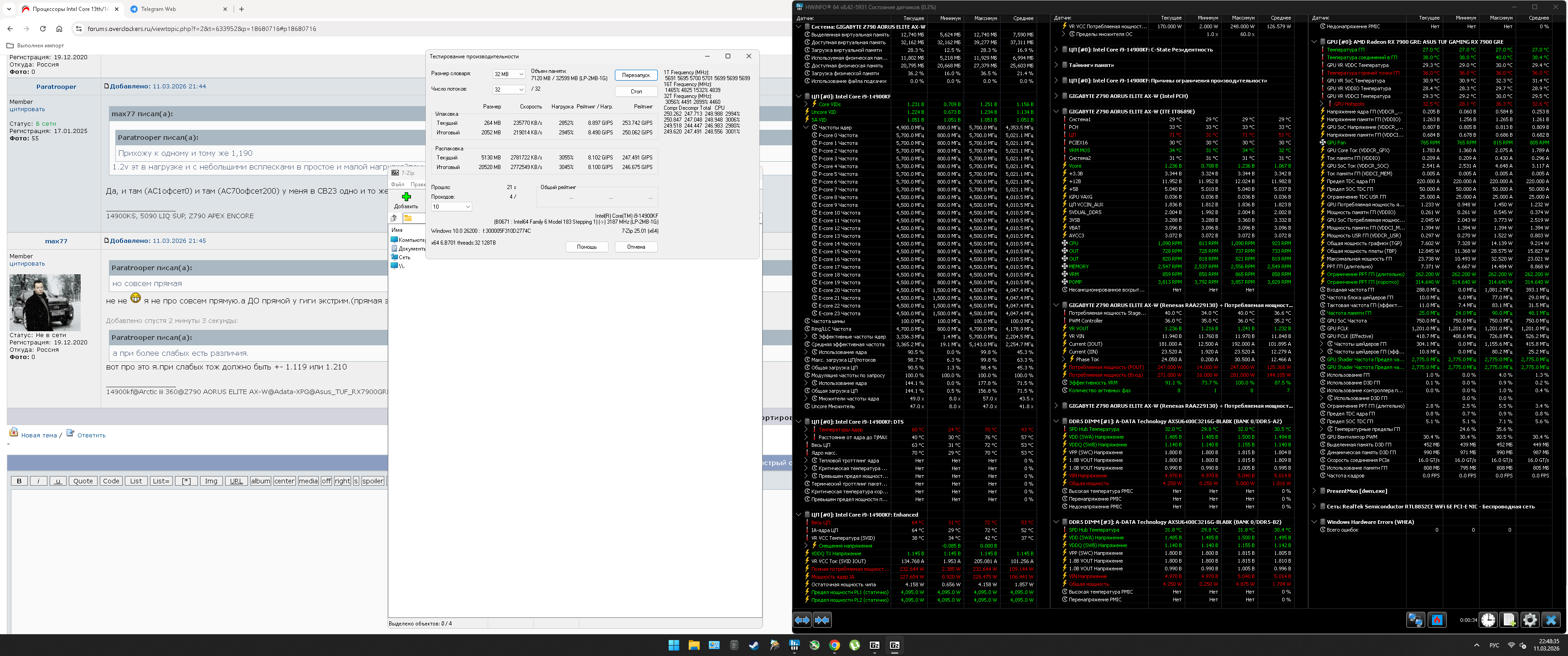Click the green plus Добавить icon in 7-Zip

406,196
